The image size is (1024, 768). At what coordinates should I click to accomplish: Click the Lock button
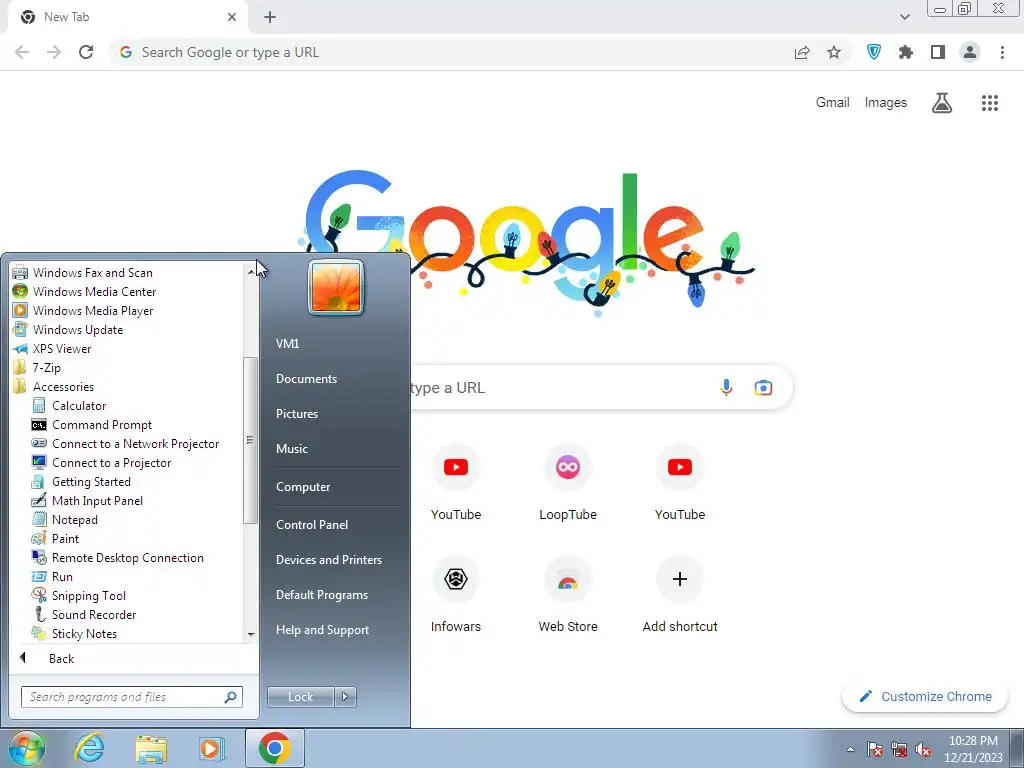click(301, 697)
